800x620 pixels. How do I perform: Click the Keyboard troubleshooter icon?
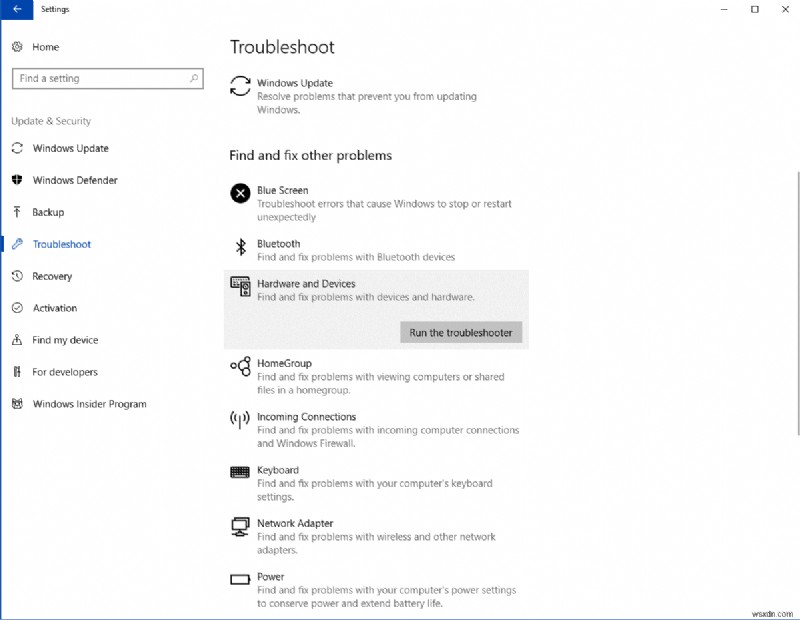tap(240, 472)
